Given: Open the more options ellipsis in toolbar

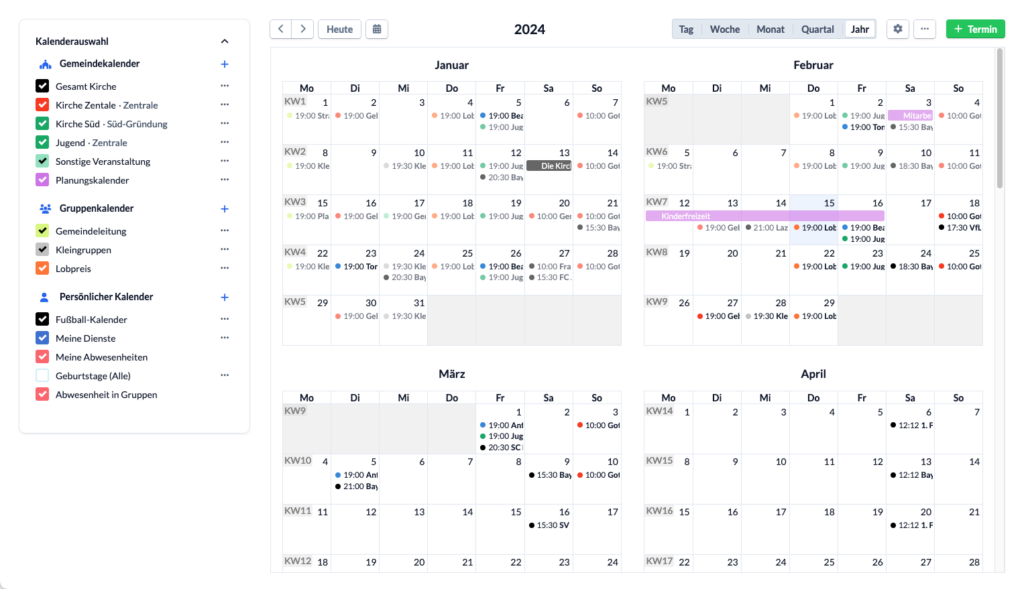Looking at the screenshot, I should 925,29.
